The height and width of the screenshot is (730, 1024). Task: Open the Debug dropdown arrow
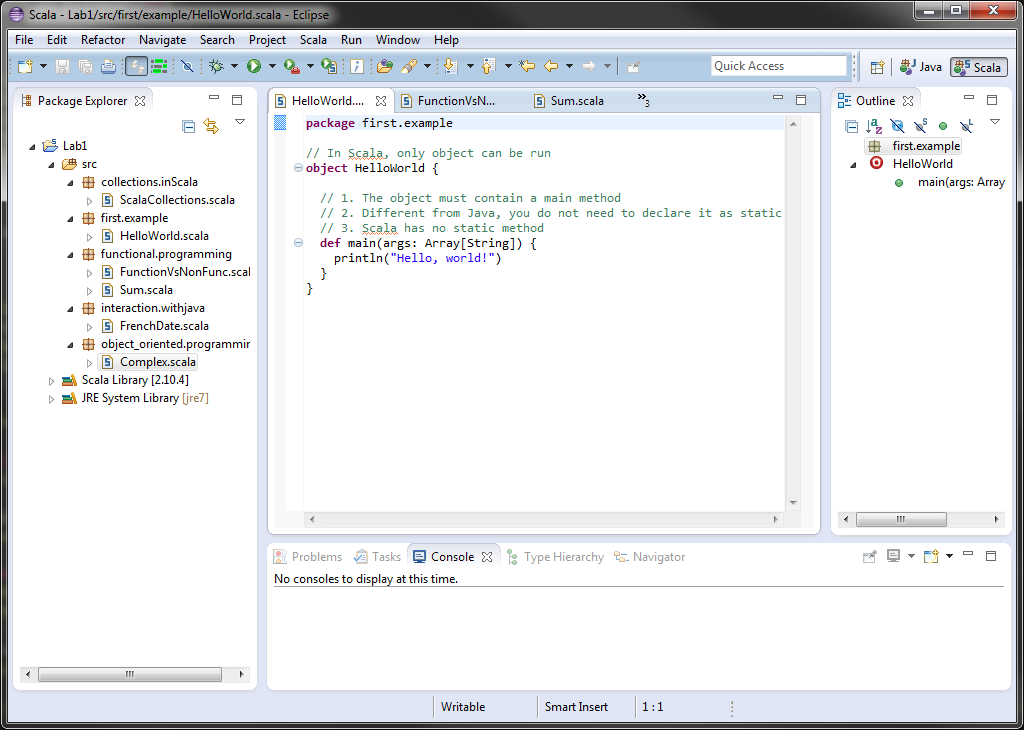234,66
